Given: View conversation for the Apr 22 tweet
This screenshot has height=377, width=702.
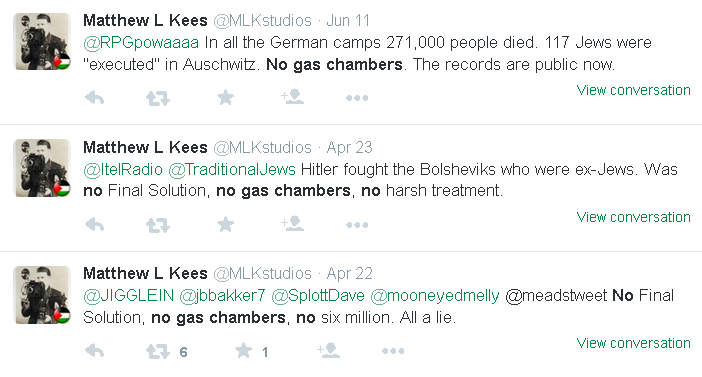Looking at the screenshot, I should pyautogui.click(x=634, y=343).
